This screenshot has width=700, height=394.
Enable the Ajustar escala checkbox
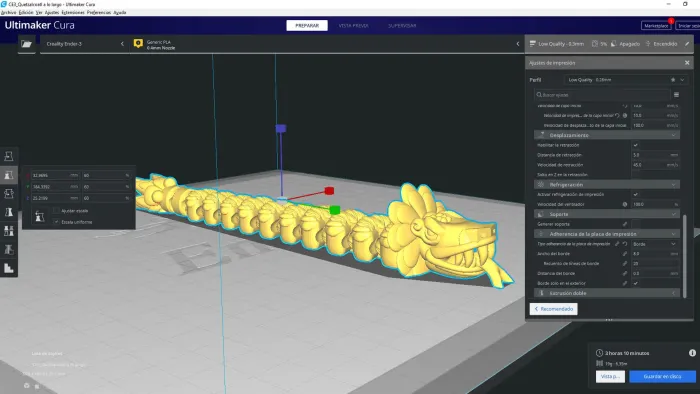tap(56, 210)
